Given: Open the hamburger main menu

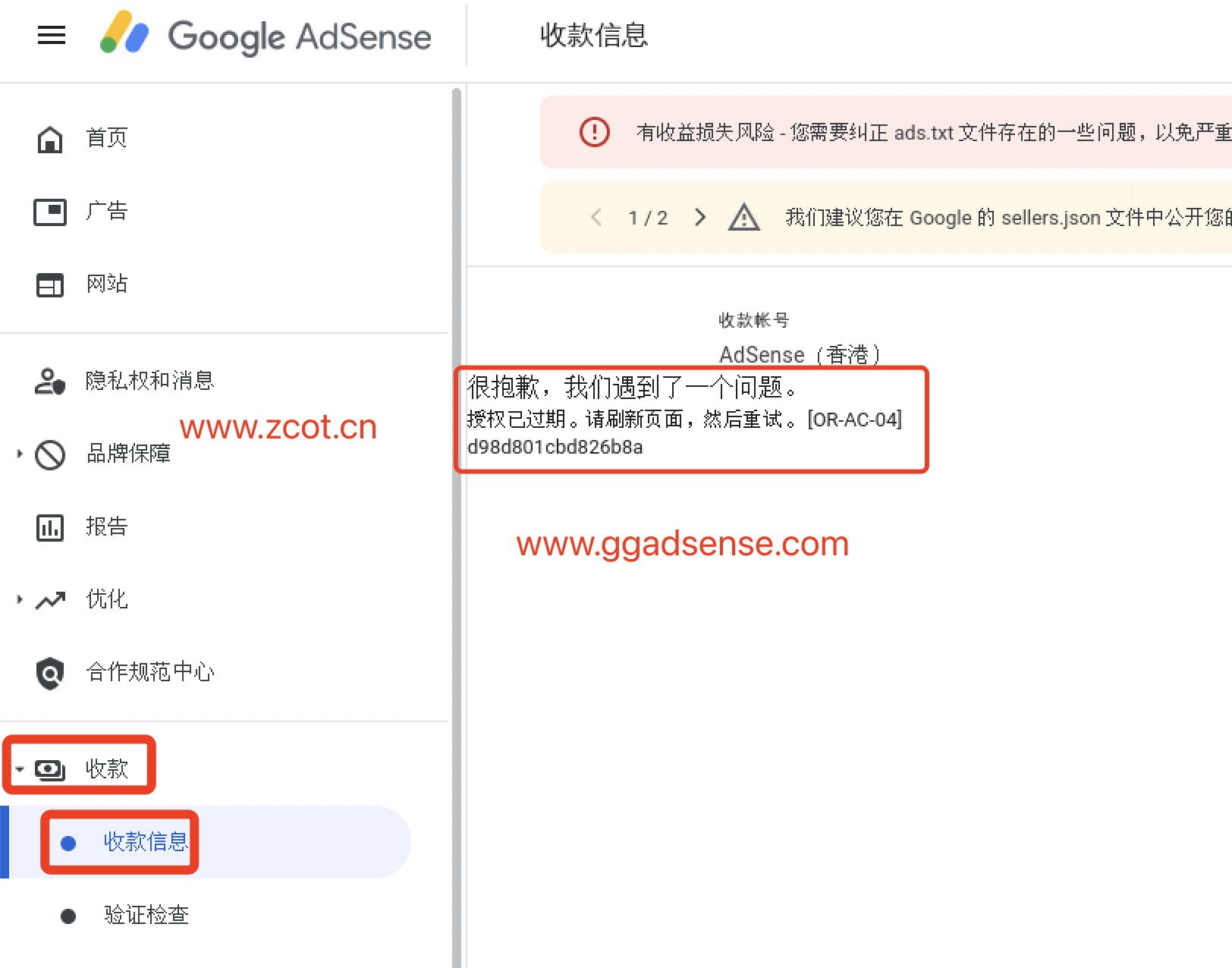Looking at the screenshot, I should 52,35.
